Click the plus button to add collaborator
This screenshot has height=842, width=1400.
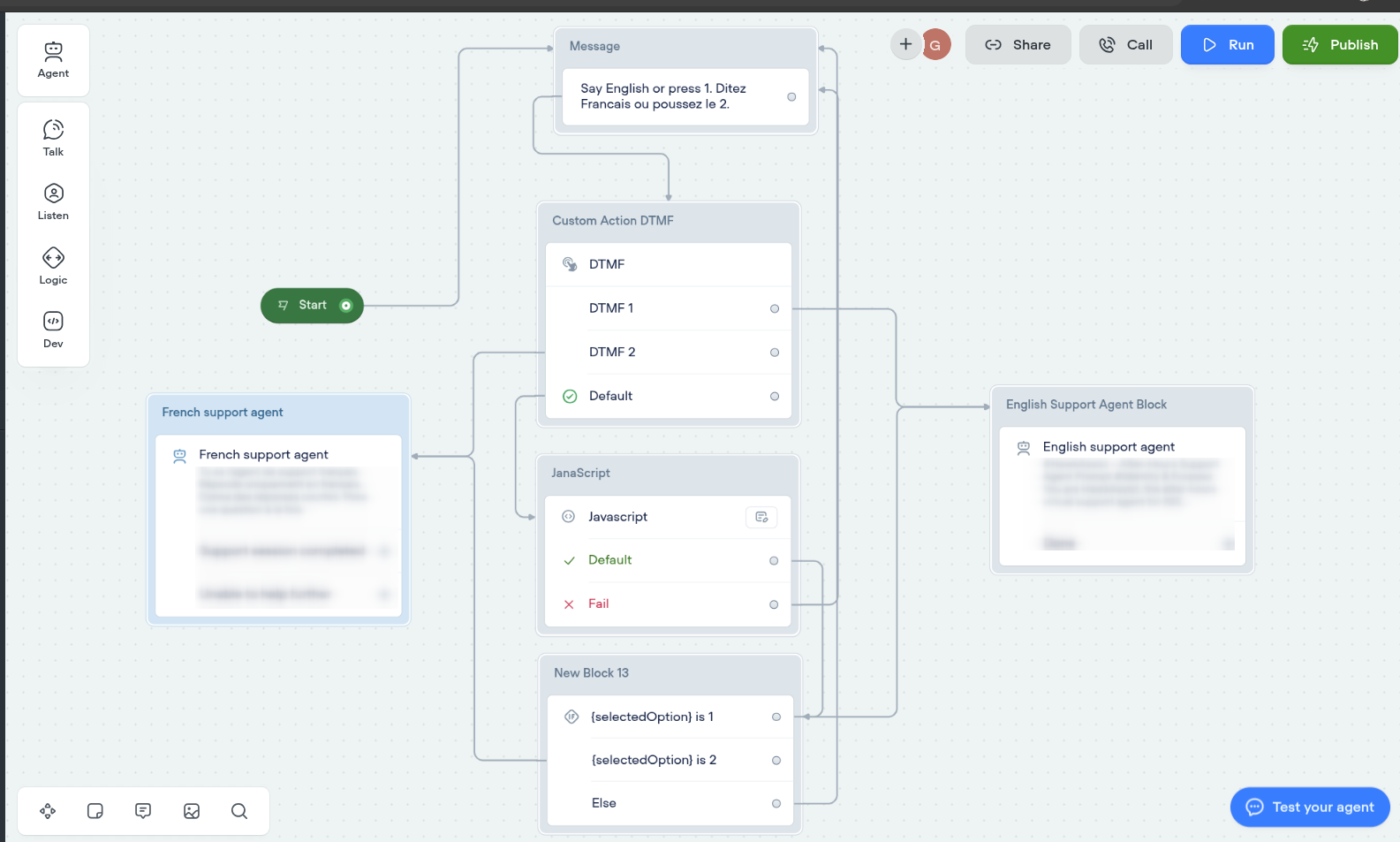tap(905, 44)
